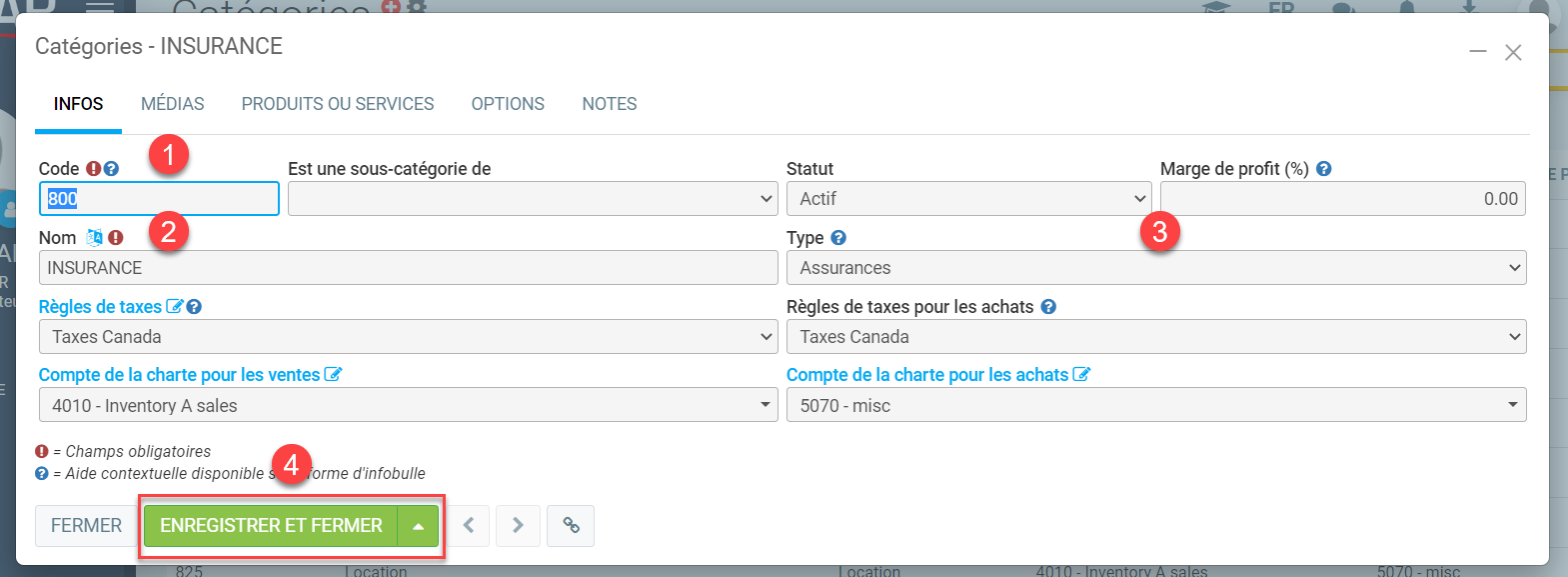
Task: Go to the next record arrow
Action: pyautogui.click(x=518, y=525)
